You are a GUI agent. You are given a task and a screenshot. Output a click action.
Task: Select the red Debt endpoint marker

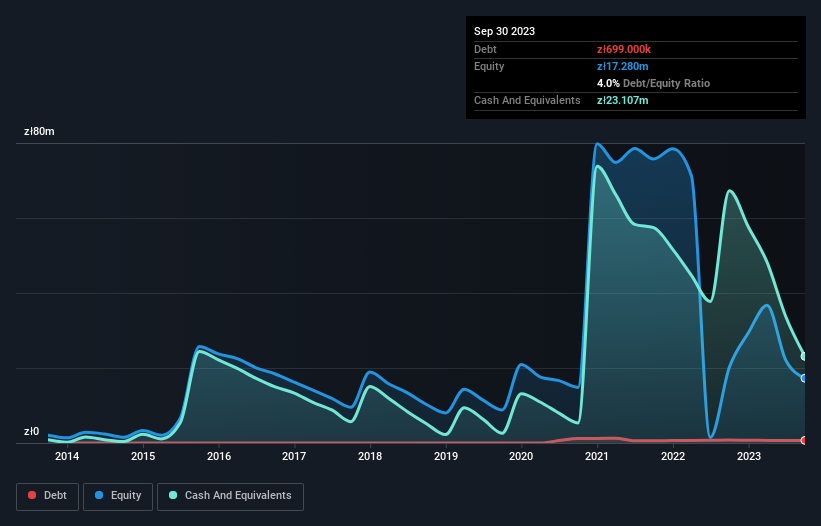(804, 440)
